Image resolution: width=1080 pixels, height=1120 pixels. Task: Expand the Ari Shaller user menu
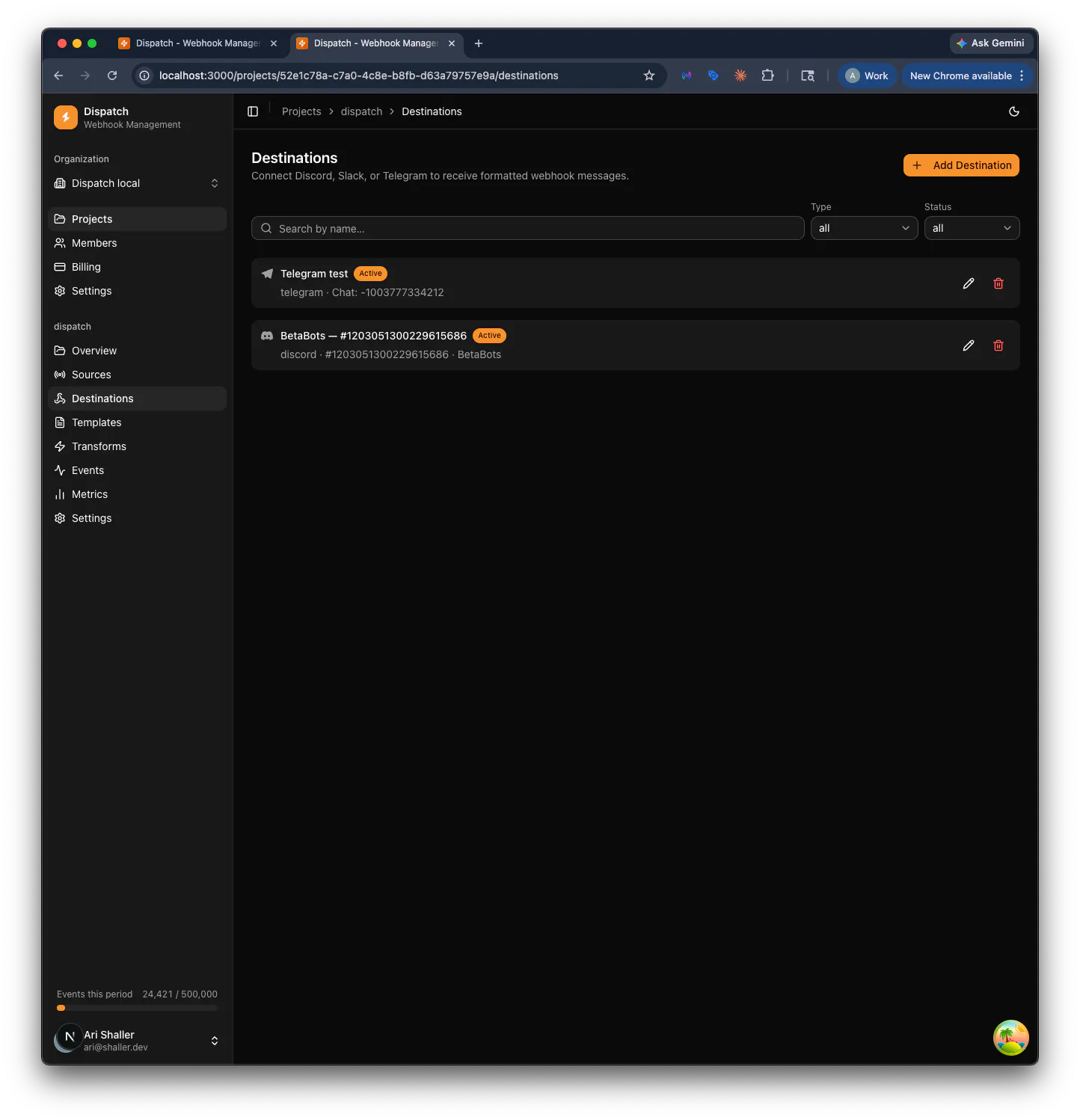[x=137, y=1040]
